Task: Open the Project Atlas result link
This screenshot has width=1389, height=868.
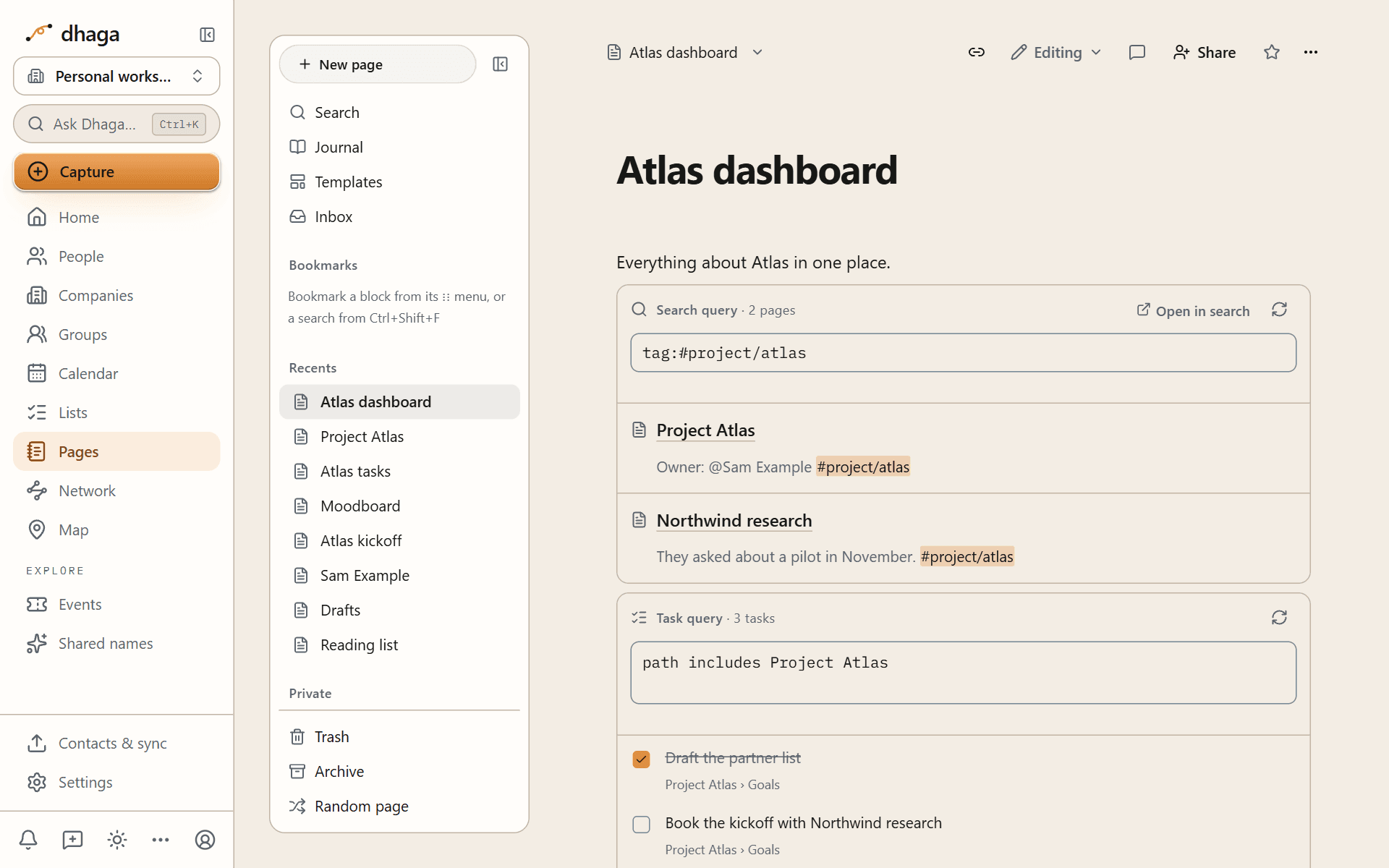Action: point(705,430)
